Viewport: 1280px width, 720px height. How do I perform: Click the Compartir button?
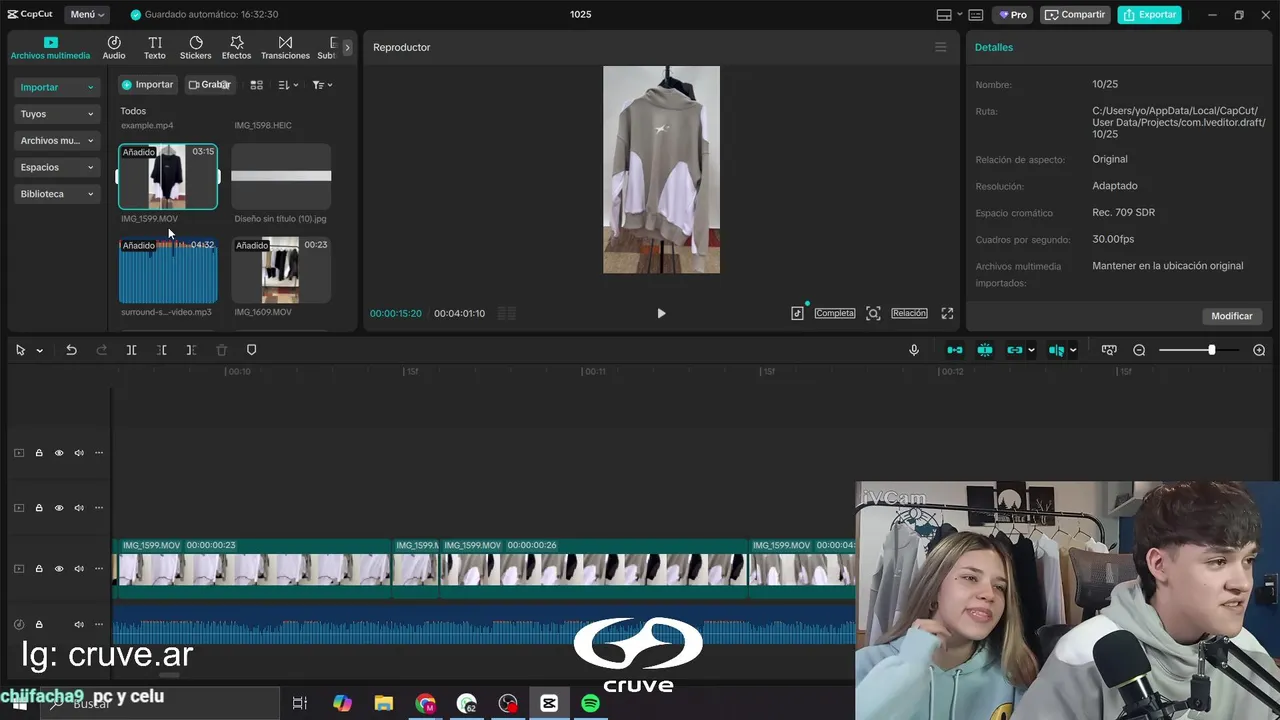[1075, 15]
